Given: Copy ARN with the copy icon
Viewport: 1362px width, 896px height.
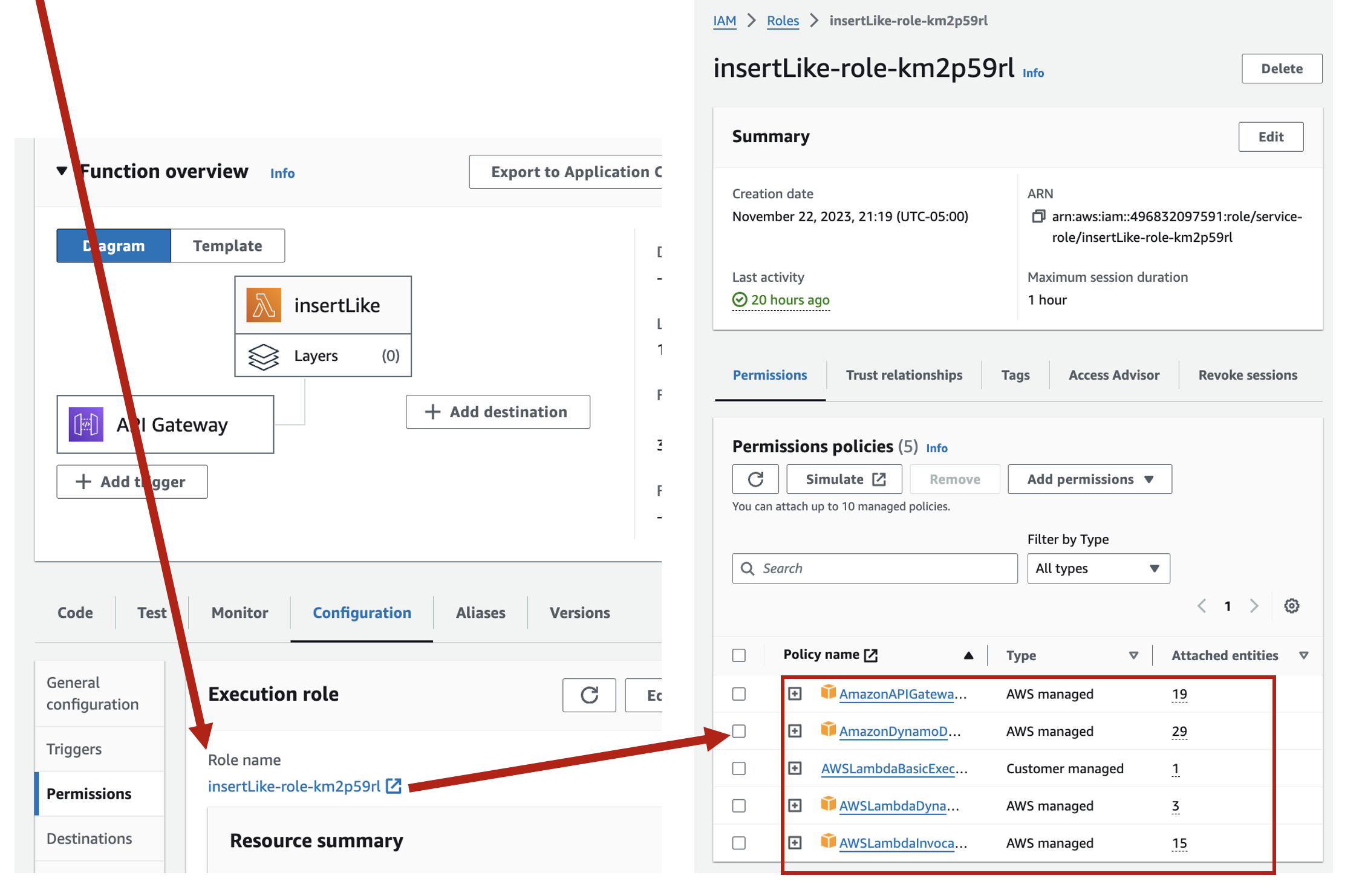Looking at the screenshot, I should (1038, 216).
